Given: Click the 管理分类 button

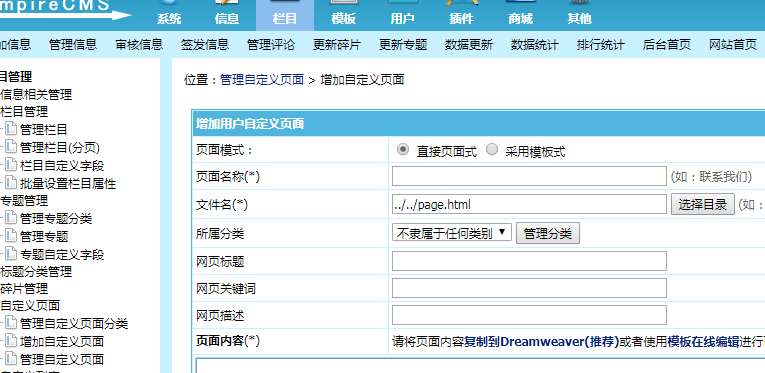Looking at the screenshot, I should 547,234.
